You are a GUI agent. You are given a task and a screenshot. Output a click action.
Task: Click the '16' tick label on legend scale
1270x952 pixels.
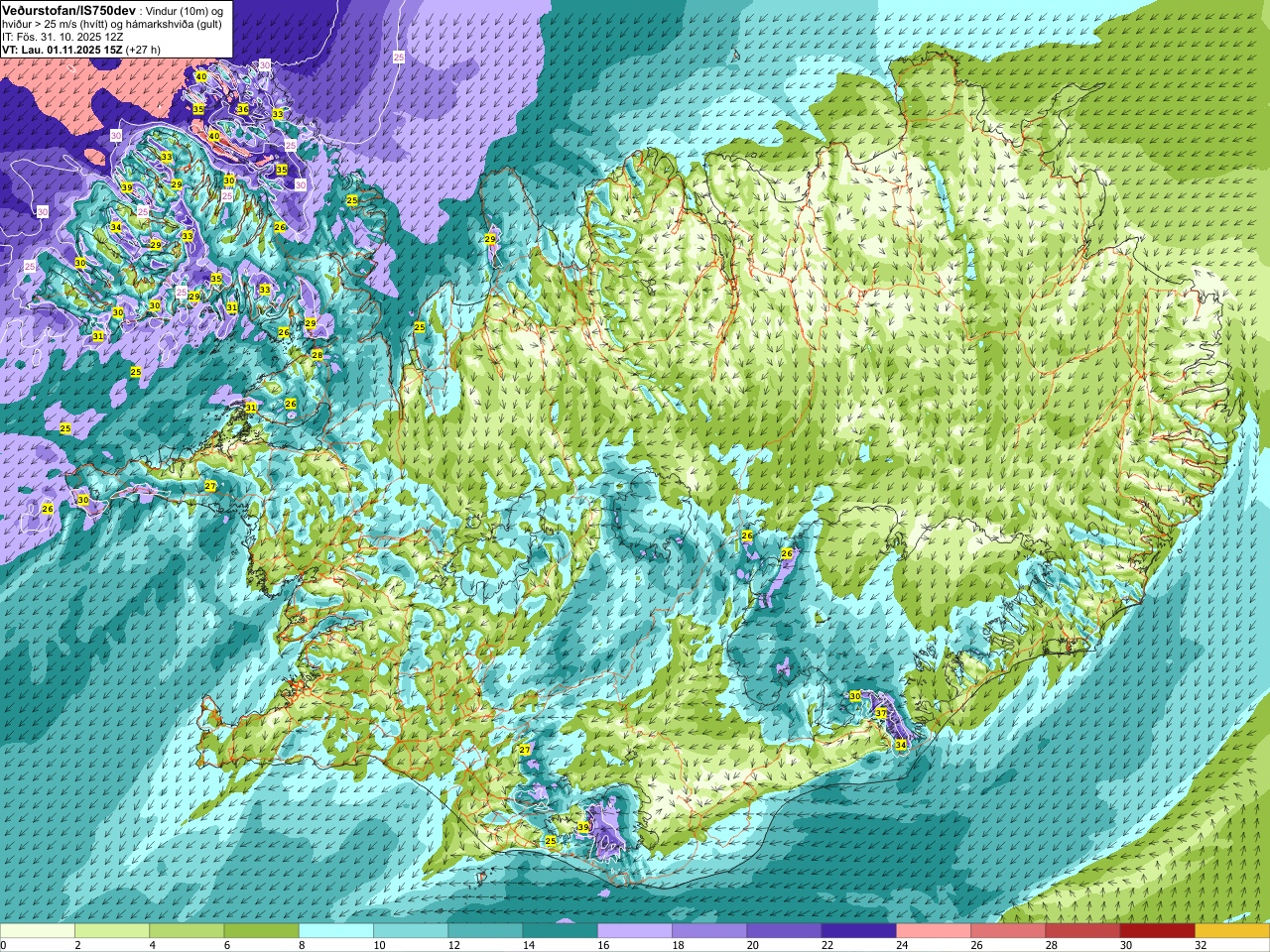(x=602, y=945)
